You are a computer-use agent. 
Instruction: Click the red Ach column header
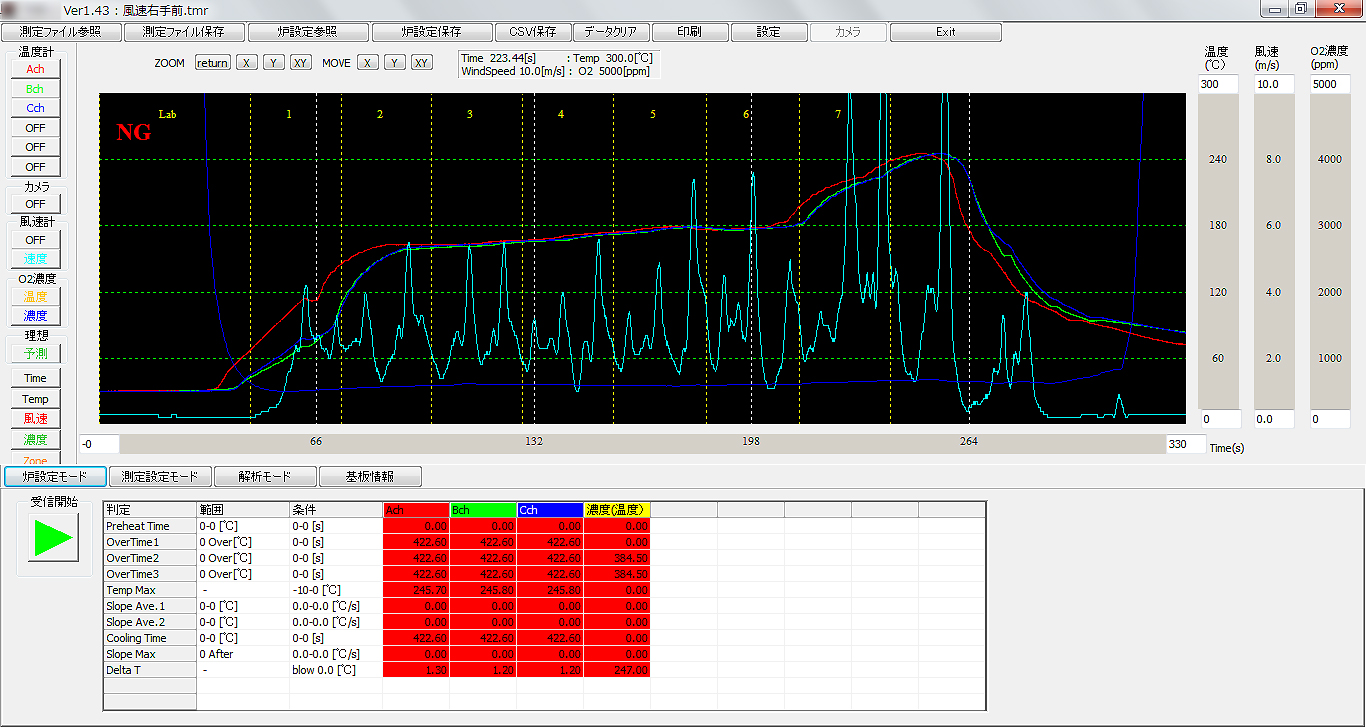[x=416, y=510]
